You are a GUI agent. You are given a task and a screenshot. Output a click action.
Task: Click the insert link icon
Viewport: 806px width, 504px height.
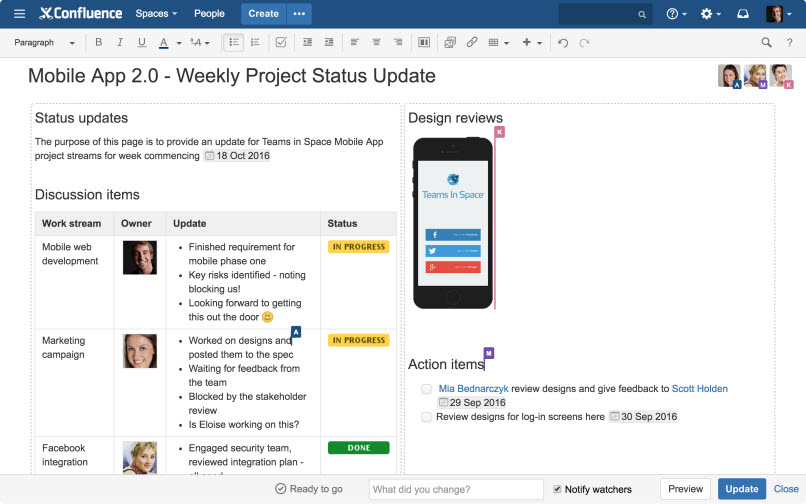pos(472,43)
